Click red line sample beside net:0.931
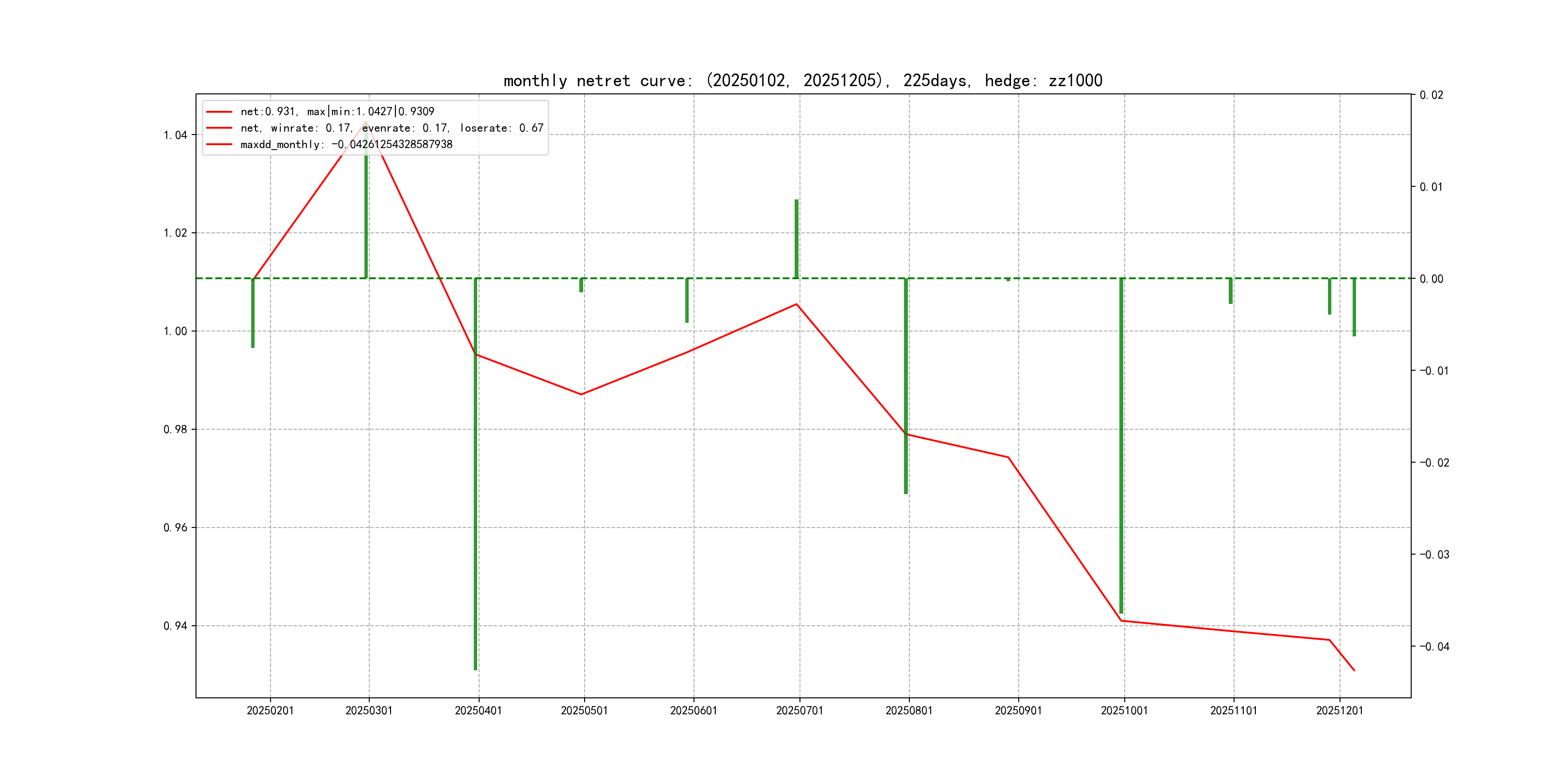 point(219,111)
